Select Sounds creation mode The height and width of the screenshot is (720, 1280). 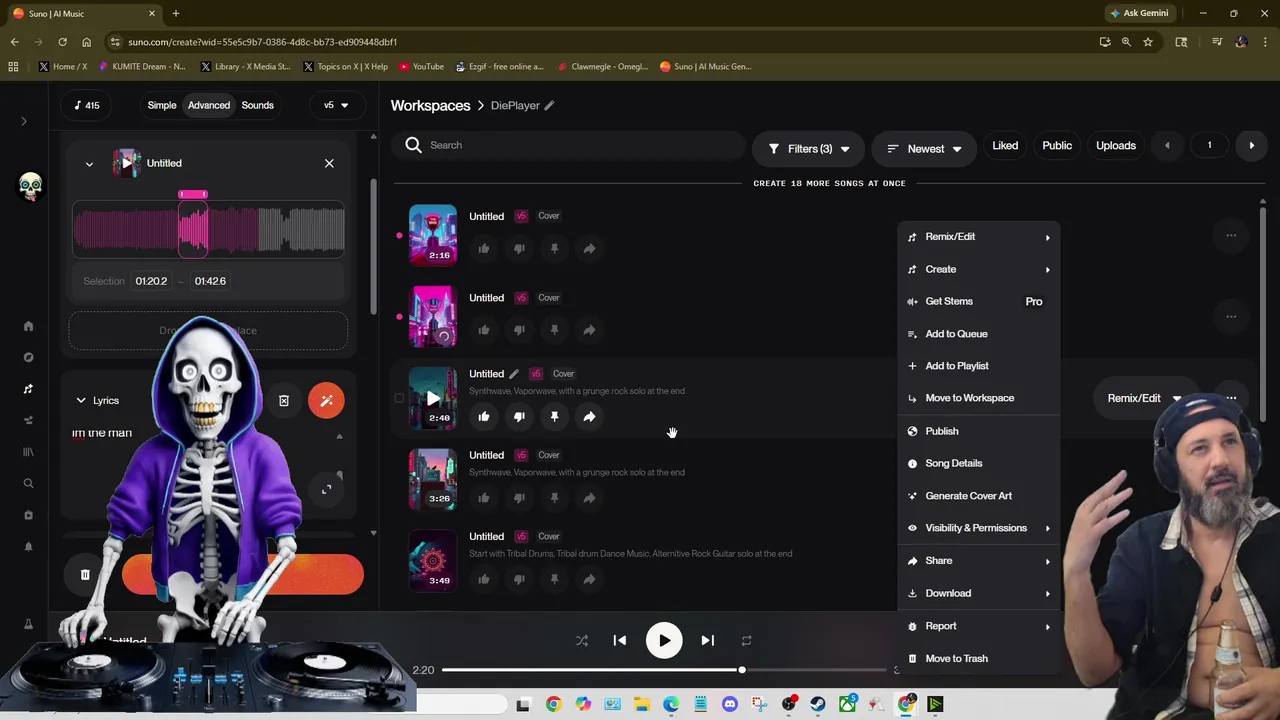tap(257, 105)
